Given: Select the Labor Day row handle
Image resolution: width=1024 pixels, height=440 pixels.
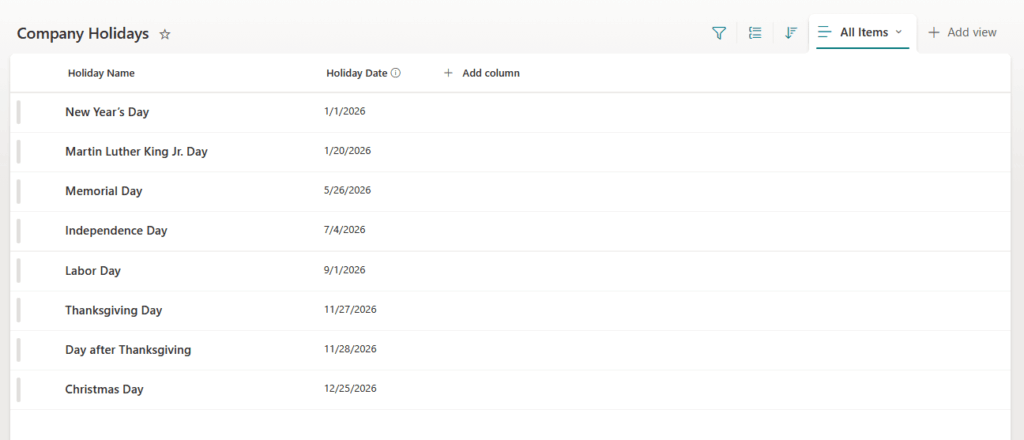Looking at the screenshot, I should (19, 270).
